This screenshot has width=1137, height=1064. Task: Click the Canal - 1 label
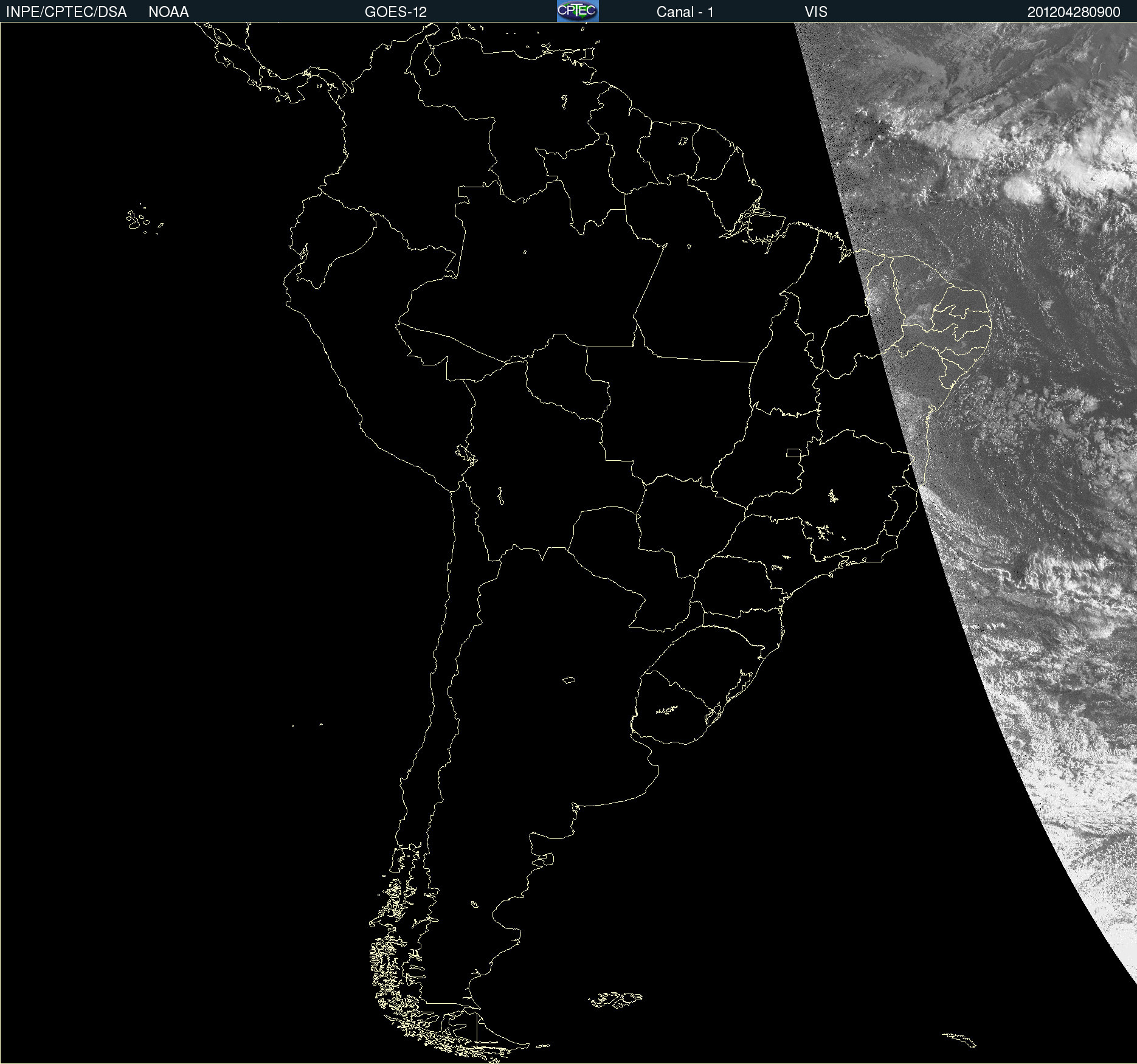pyautogui.click(x=685, y=12)
